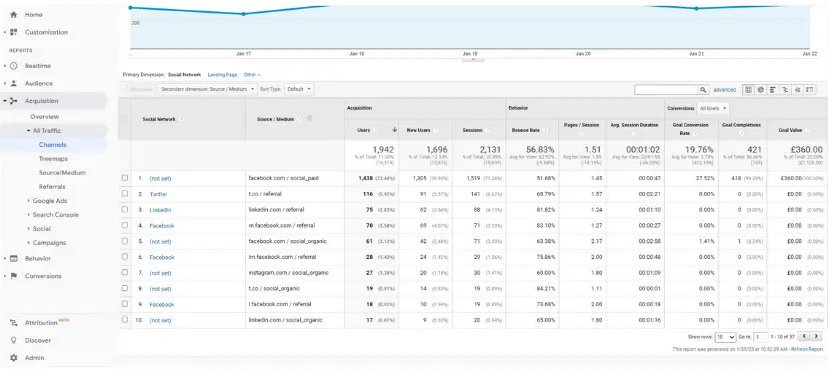Click the Acquisition branching icon
Screen dimensions: 828x382
point(14,101)
